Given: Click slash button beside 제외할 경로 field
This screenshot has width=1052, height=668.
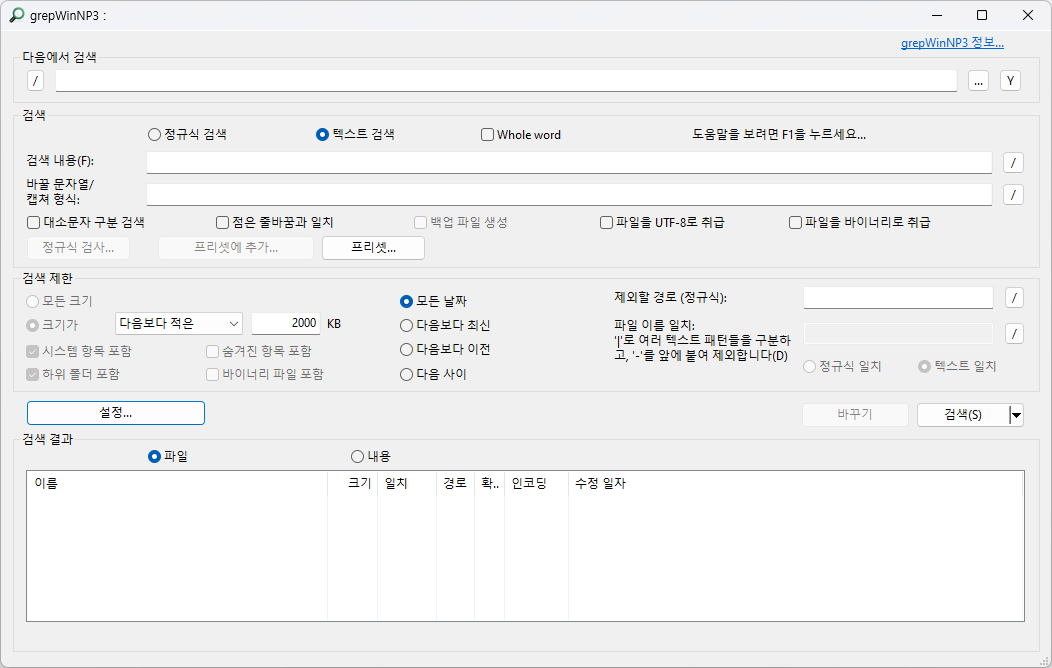Looking at the screenshot, I should (1014, 297).
